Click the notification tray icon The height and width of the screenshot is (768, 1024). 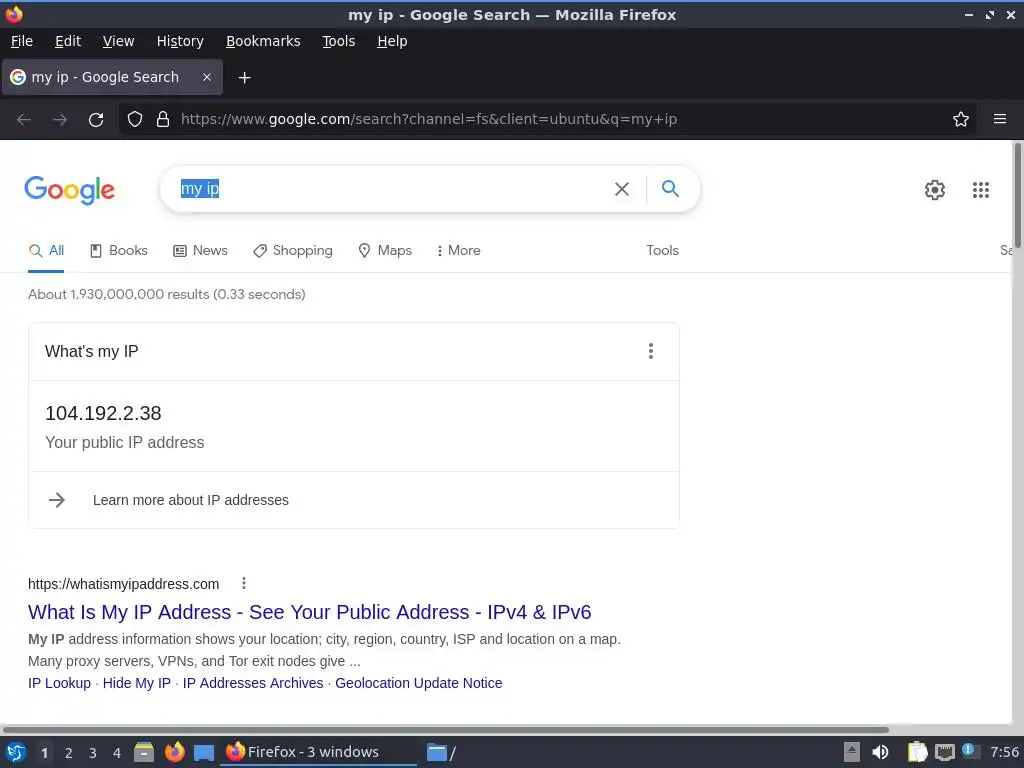(x=970, y=752)
